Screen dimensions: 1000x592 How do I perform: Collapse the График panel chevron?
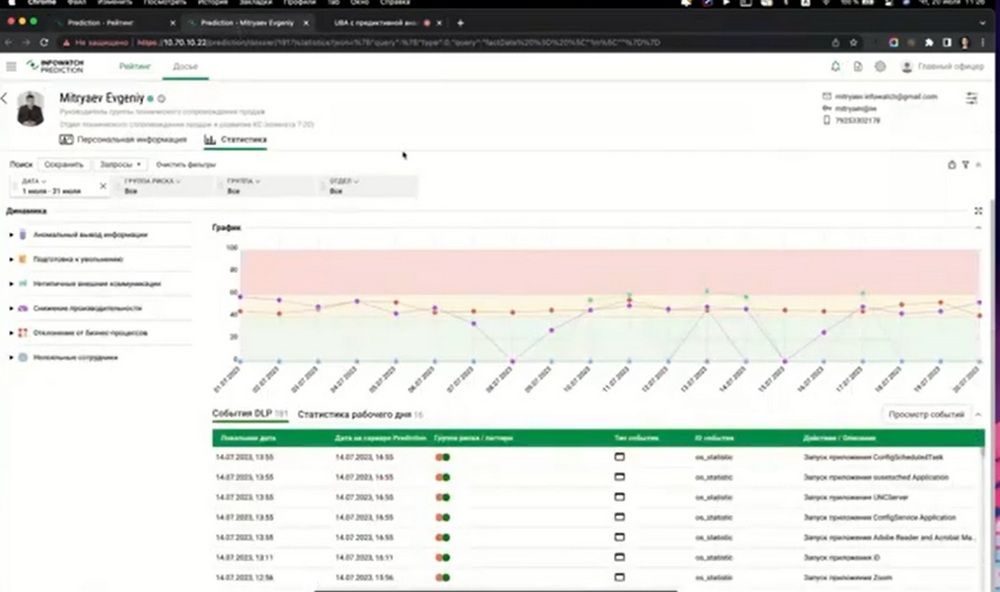(x=978, y=228)
